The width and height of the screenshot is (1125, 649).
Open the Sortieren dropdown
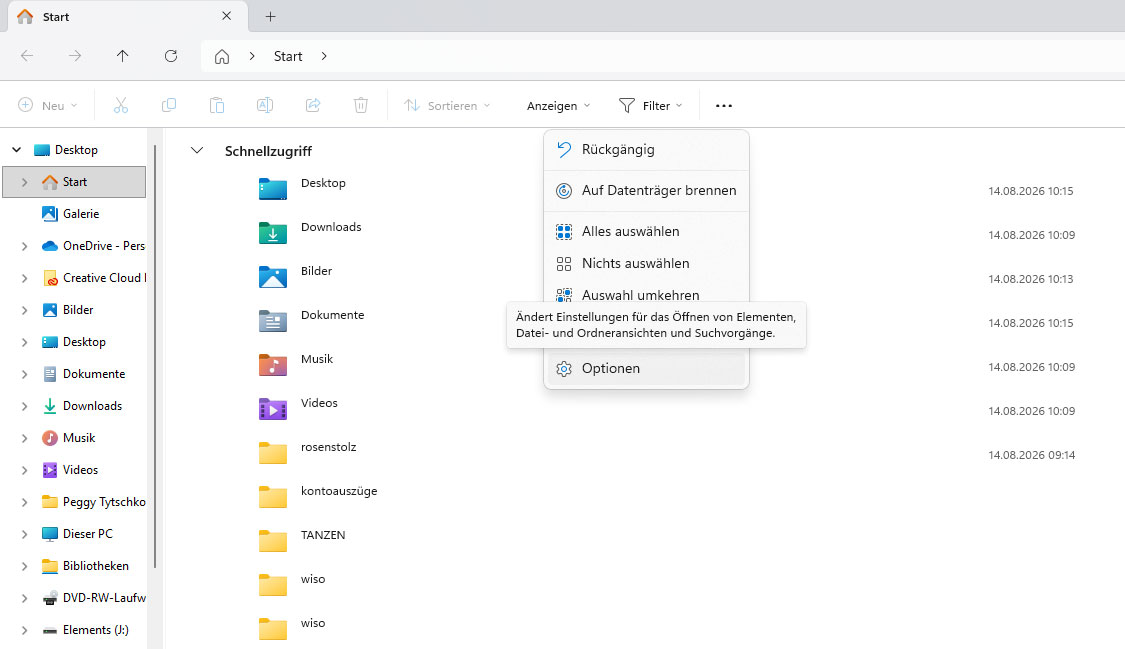pyautogui.click(x=447, y=105)
